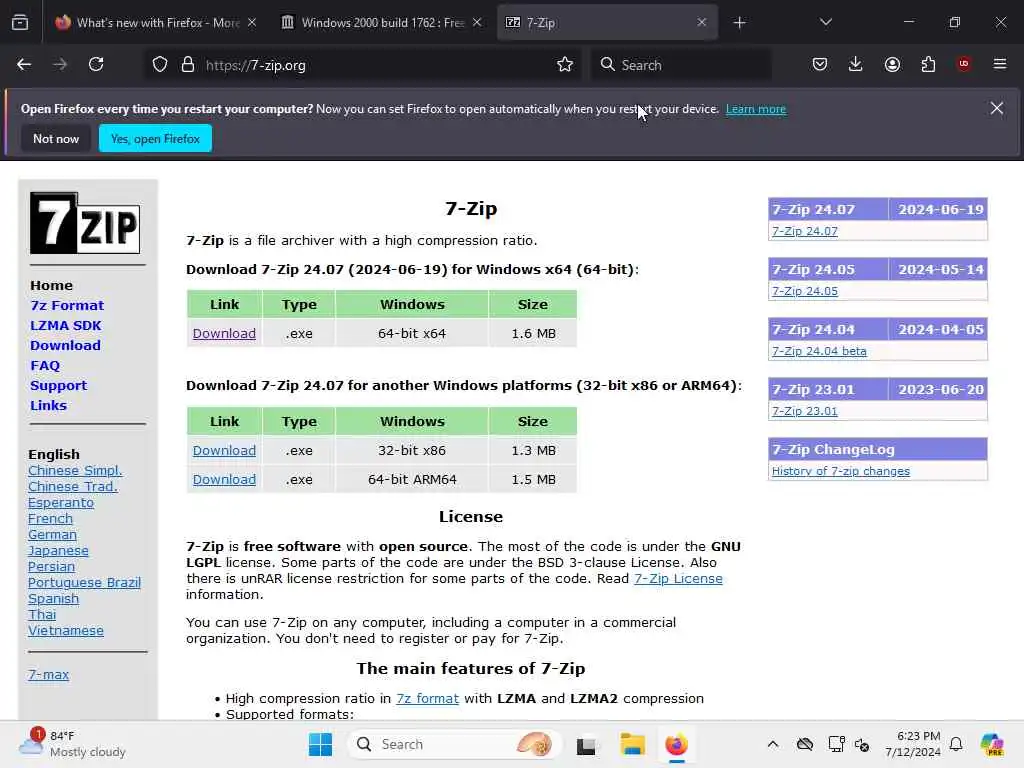1024x768 pixels.
Task: Click the site padlock icon
Action: (188, 65)
